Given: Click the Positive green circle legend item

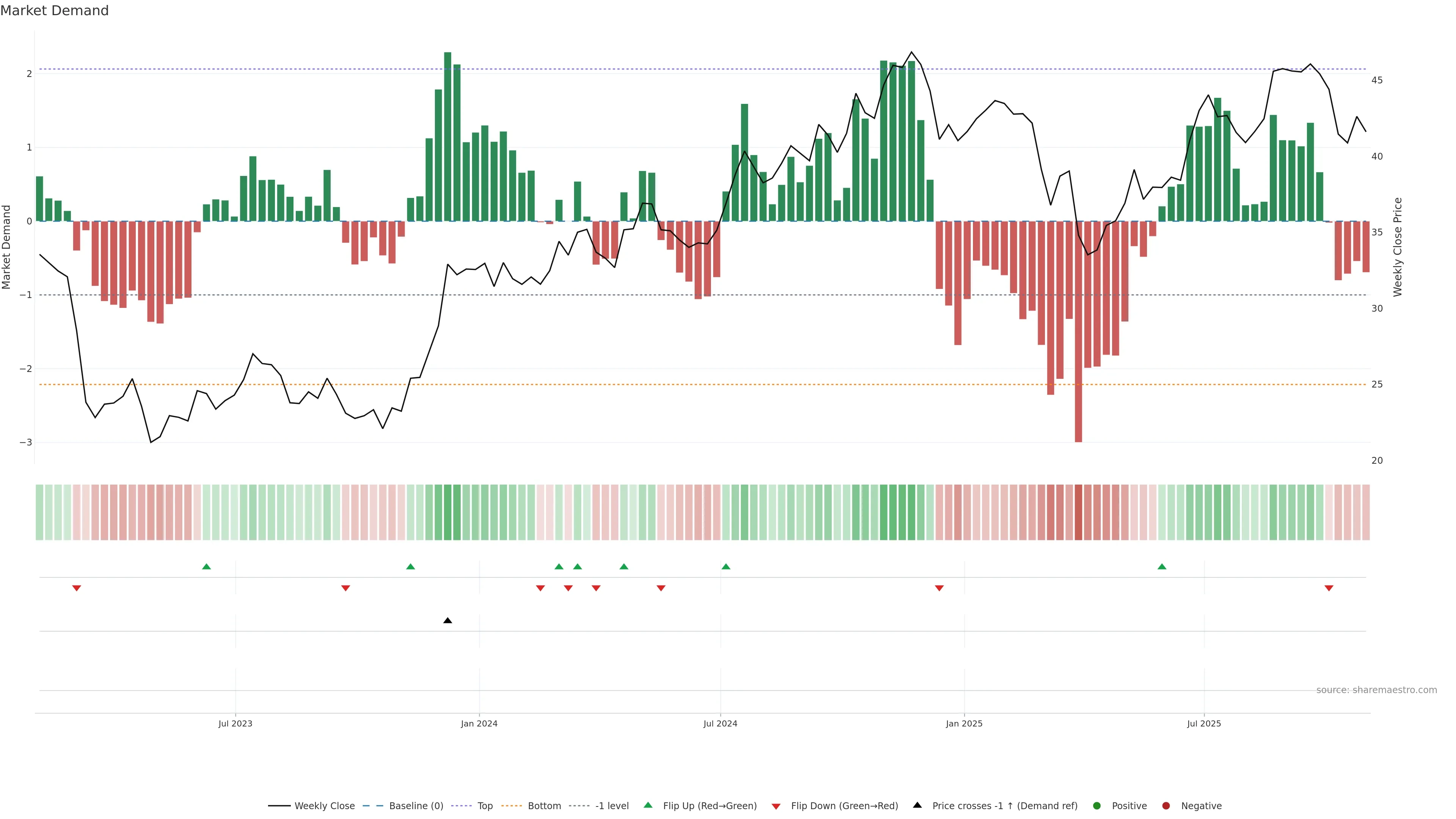Looking at the screenshot, I should click(x=1097, y=806).
